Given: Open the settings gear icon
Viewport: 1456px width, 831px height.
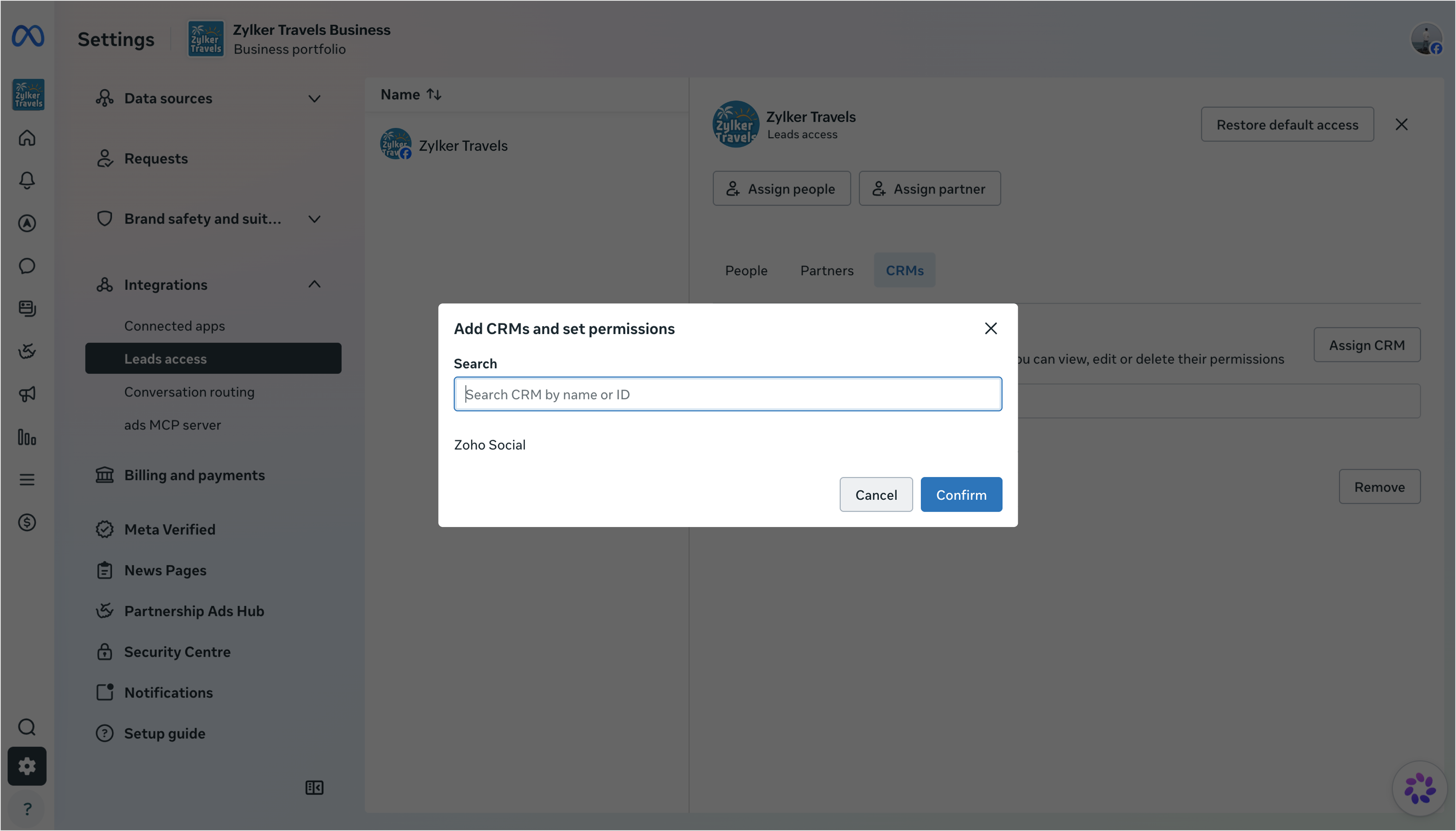Looking at the screenshot, I should pyautogui.click(x=27, y=767).
